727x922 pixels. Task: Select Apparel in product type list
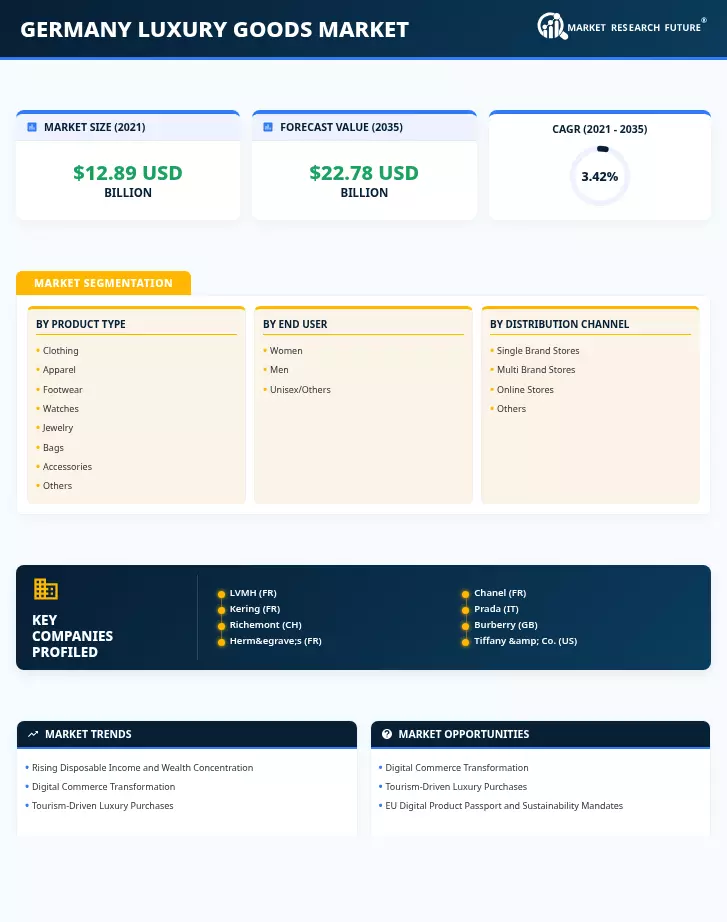coord(59,370)
